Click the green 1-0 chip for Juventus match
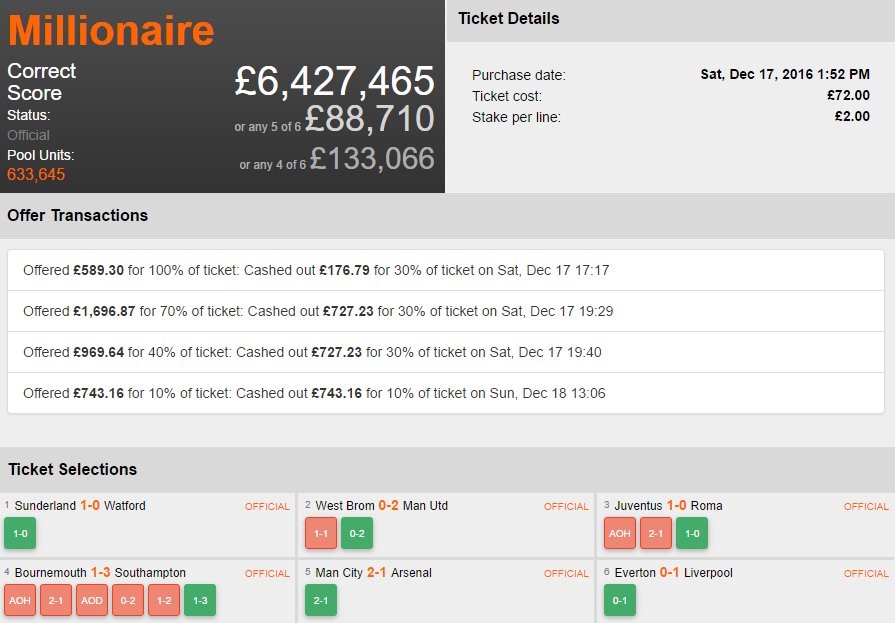 tap(692, 533)
